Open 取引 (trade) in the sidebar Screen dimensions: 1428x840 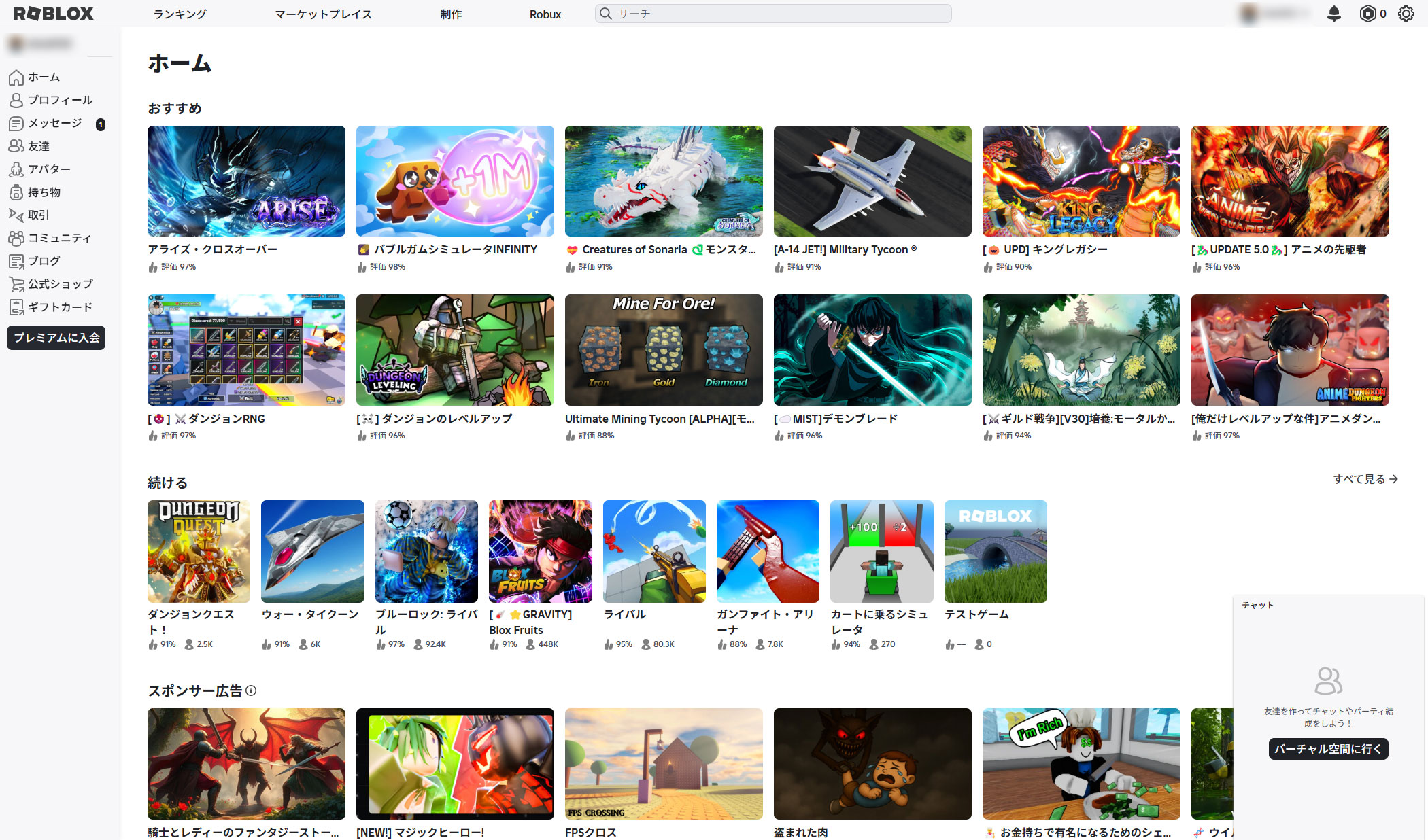[x=38, y=215]
